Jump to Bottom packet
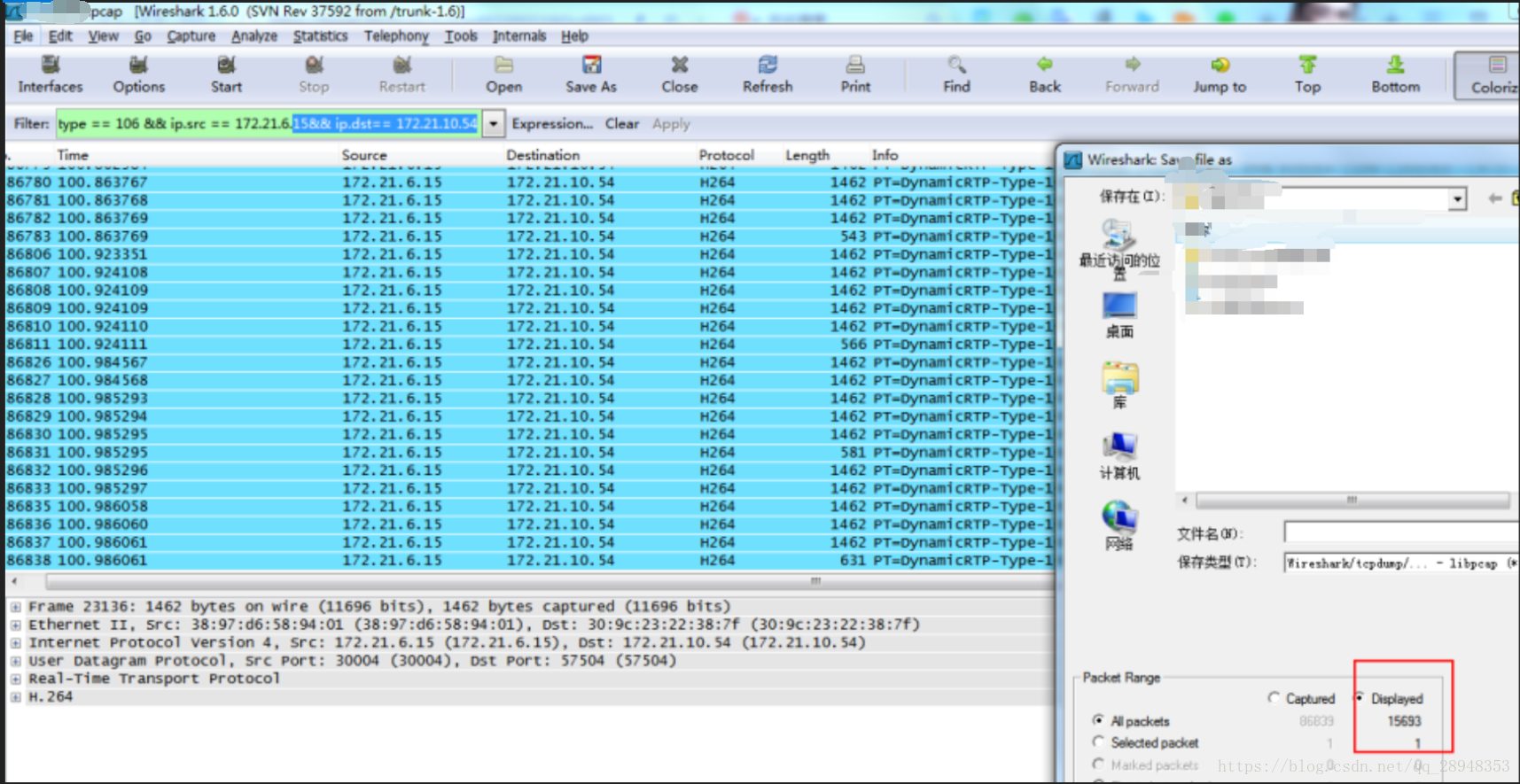 [x=1395, y=74]
